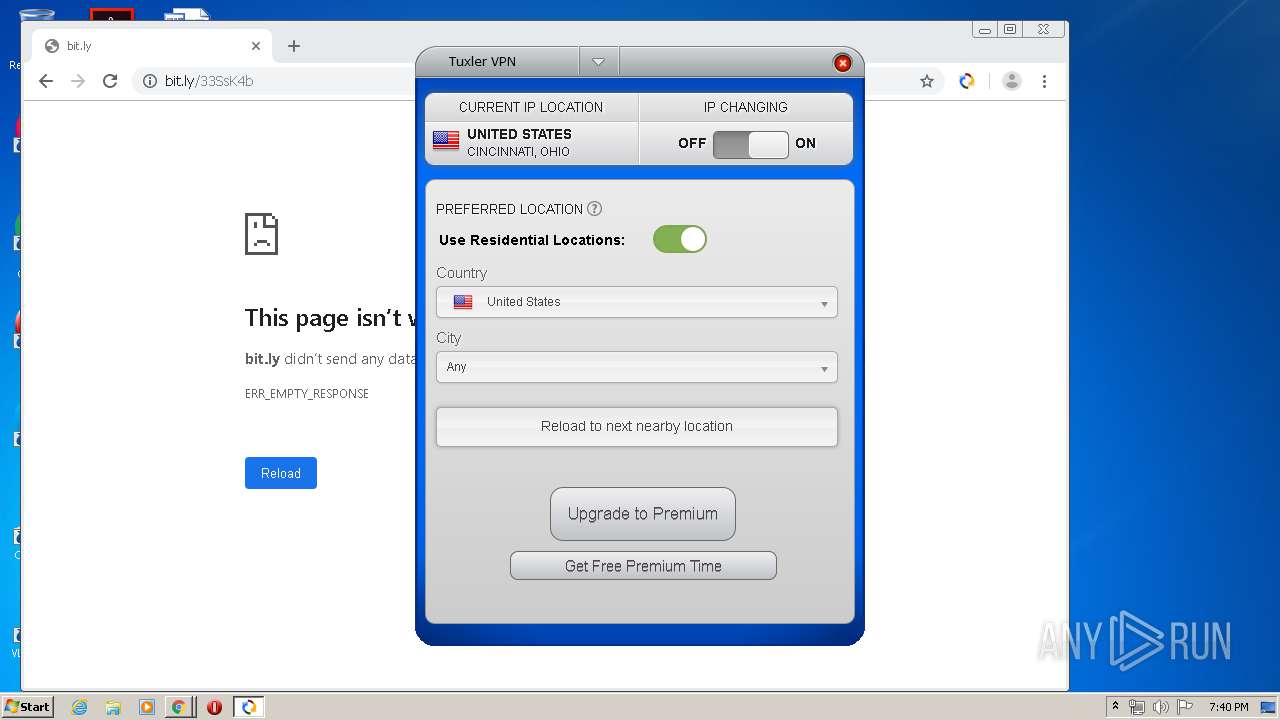Select the bit.ly tab
The image size is (1280, 720).
(152, 46)
